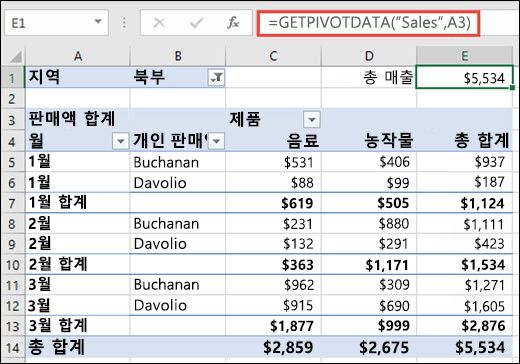
Task: Click the $690 cell
Action: pyautogui.click(x=369, y=306)
